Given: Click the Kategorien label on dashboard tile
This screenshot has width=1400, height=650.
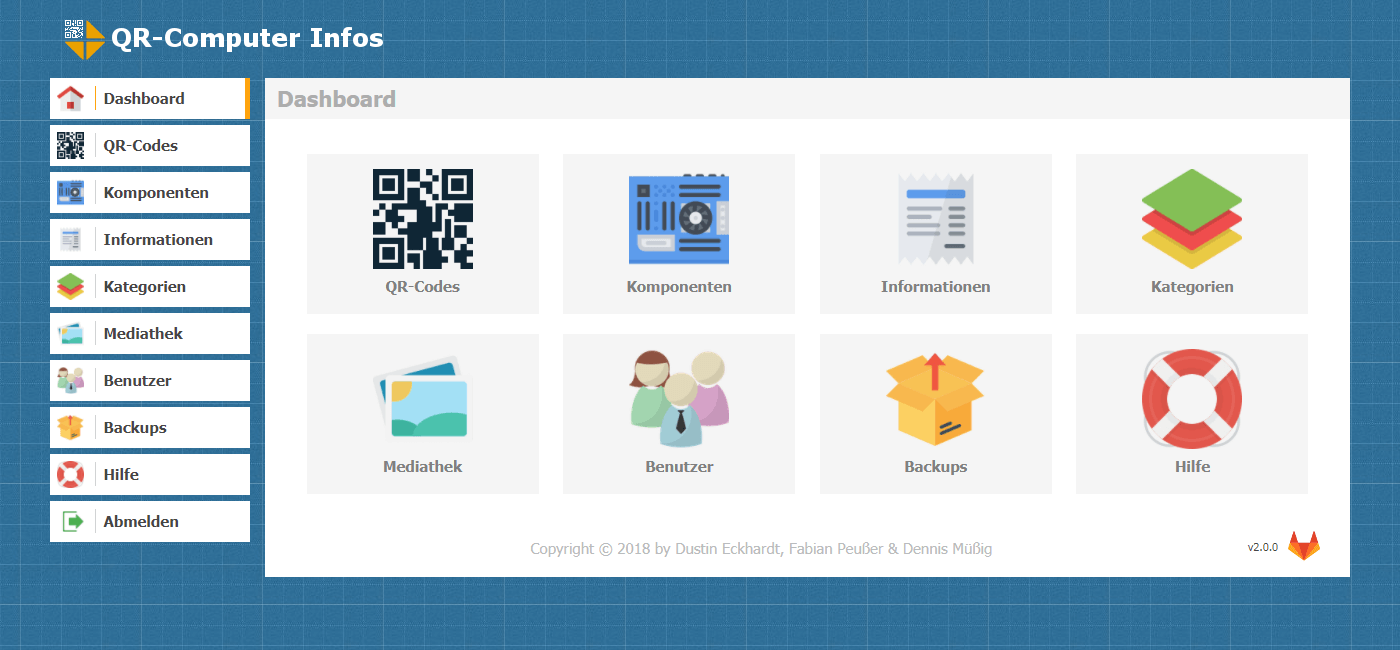Looking at the screenshot, I should point(1192,287).
